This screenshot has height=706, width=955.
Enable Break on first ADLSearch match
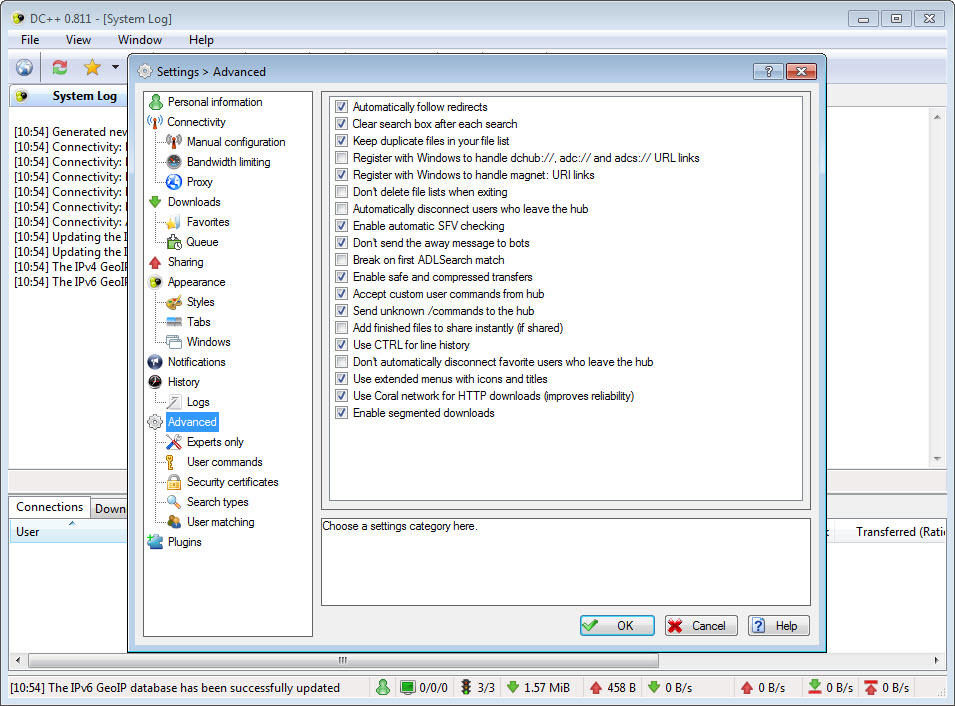(x=342, y=260)
